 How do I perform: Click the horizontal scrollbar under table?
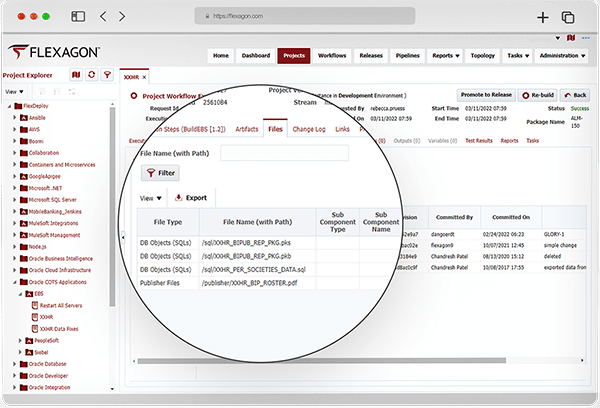(x=322, y=361)
